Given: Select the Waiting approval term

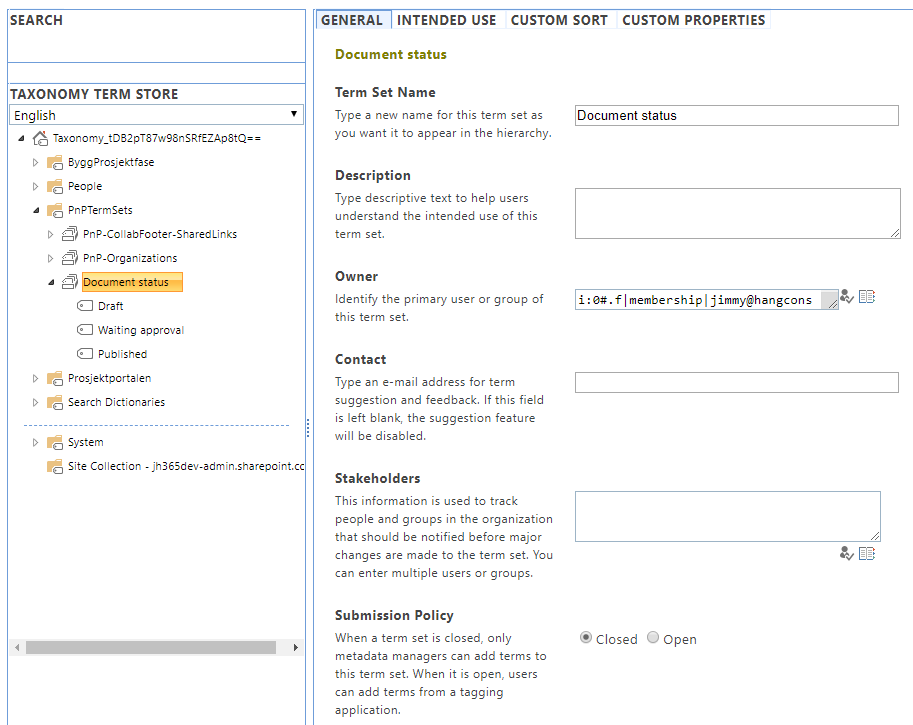Looking at the screenshot, I should tap(141, 330).
